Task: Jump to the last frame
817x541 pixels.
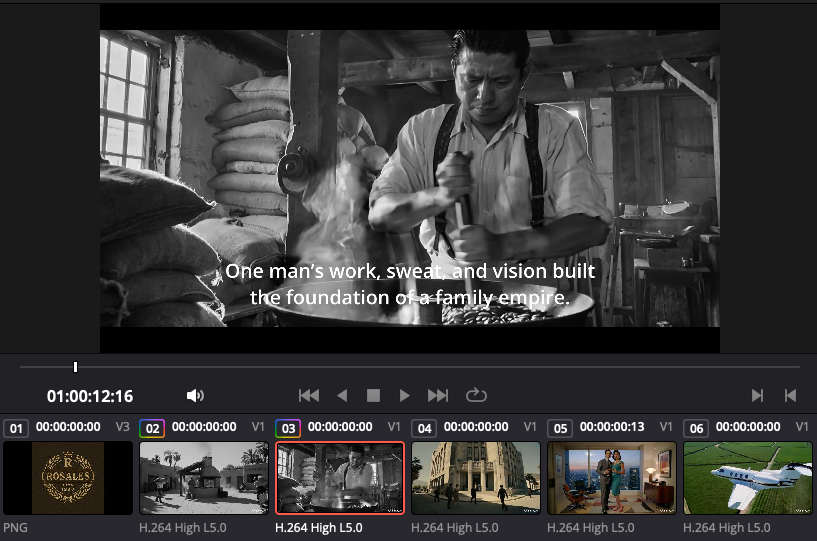Action: [x=438, y=396]
